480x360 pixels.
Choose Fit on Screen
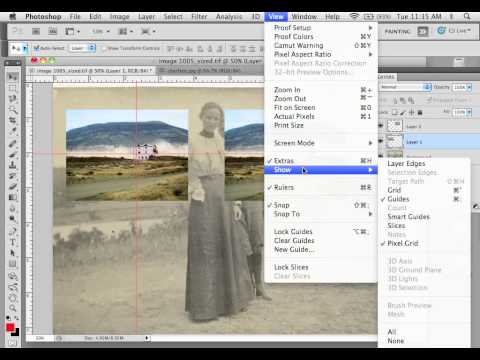[321, 107]
